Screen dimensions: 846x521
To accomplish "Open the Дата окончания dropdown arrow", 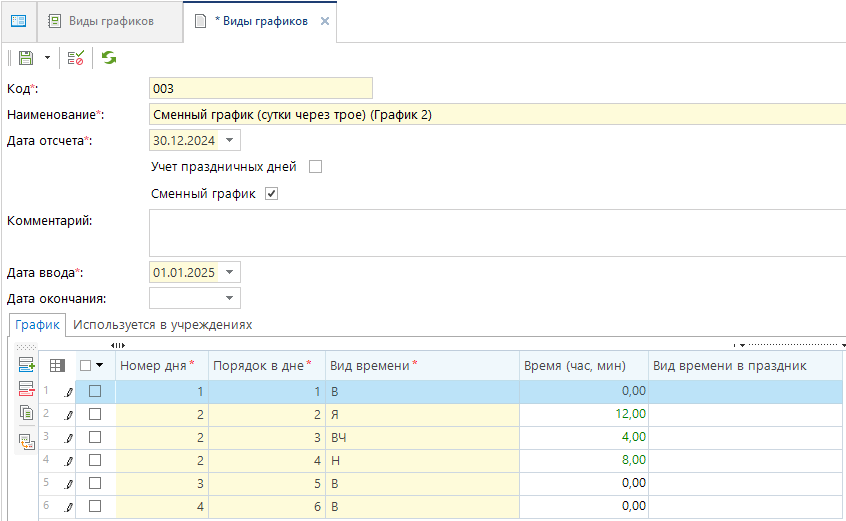I will pos(231,298).
